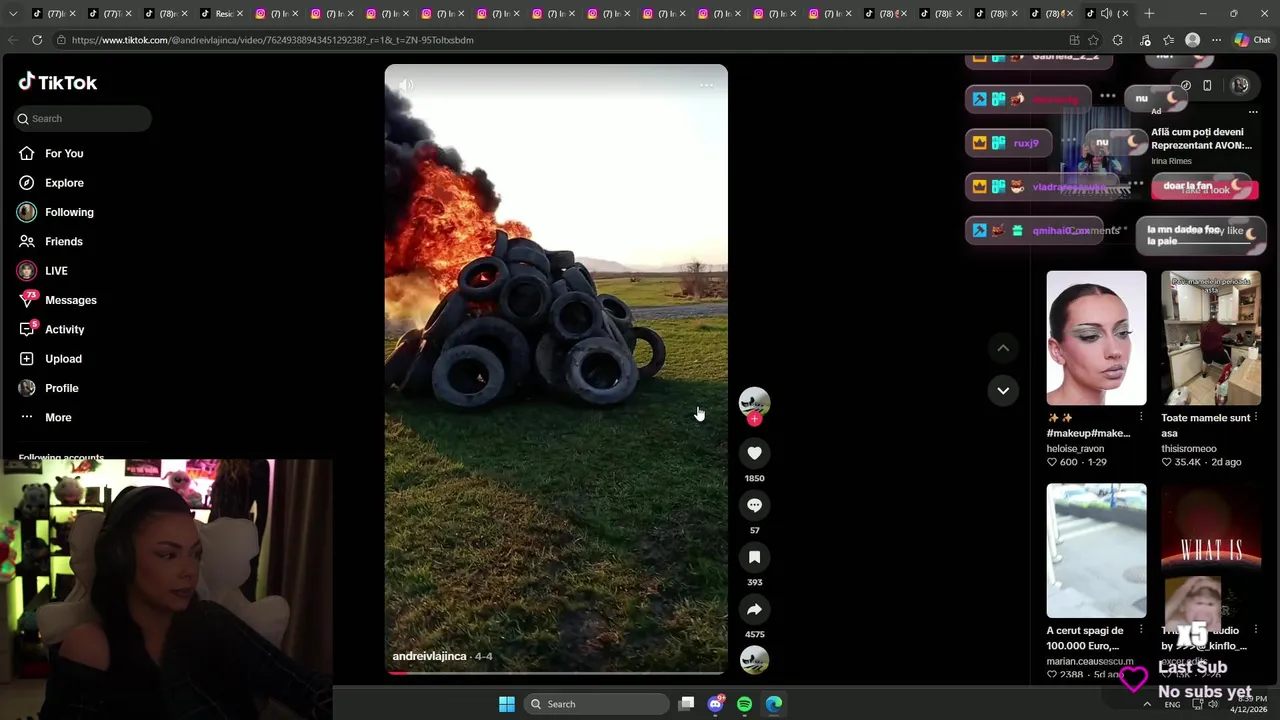Viewport: 1280px width, 720px height.
Task: Open the browser Settings and more menu
Action: [x=1216, y=40]
